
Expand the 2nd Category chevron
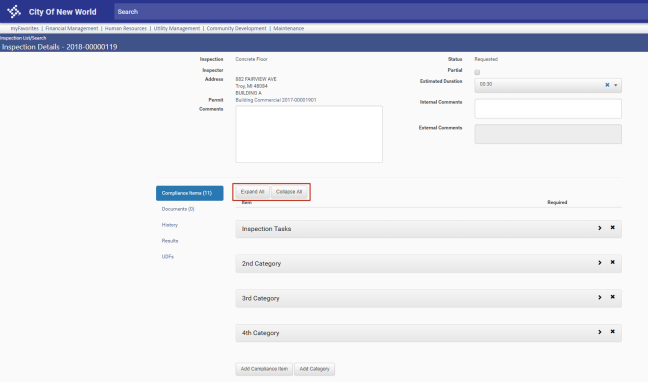pyautogui.click(x=600, y=263)
